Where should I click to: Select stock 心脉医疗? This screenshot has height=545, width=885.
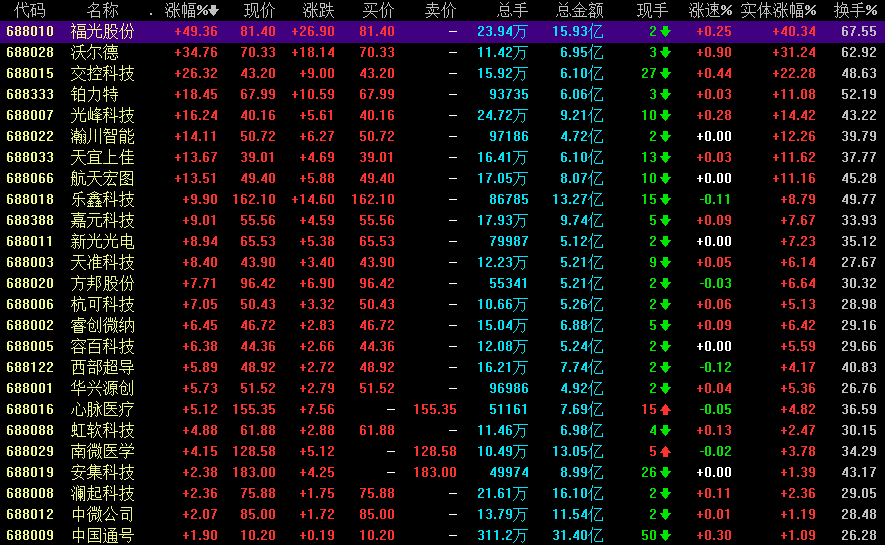pyautogui.click(x=103, y=410)
